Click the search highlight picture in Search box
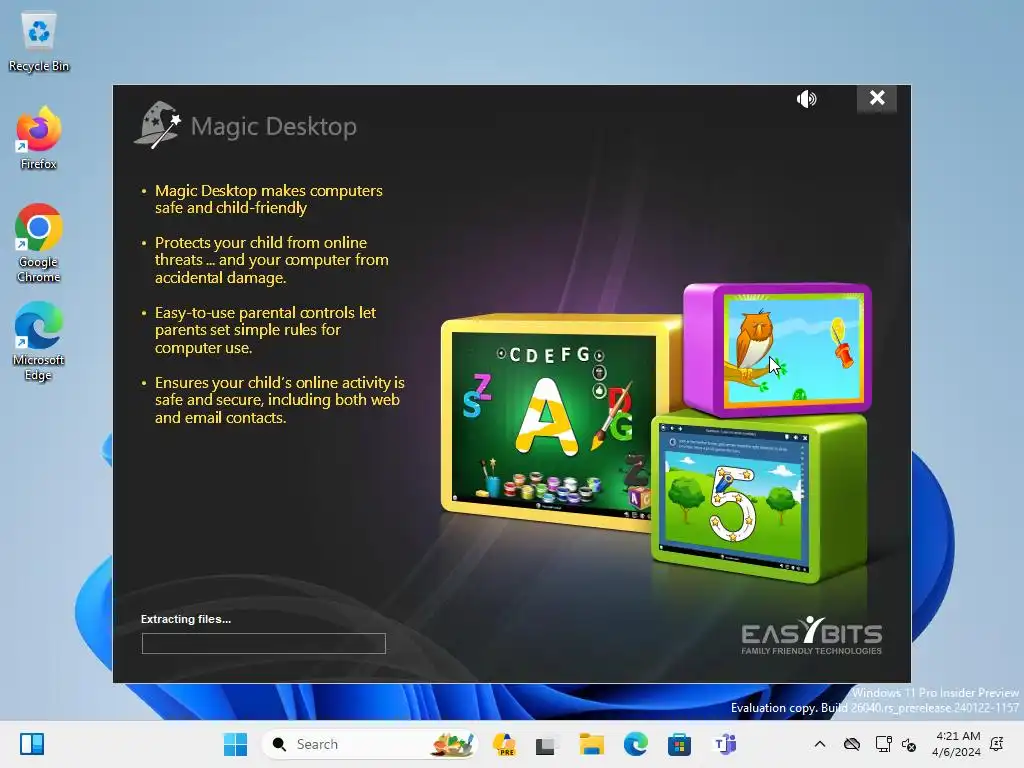This screenshot has width=1024, height=768. coord(451,744)
